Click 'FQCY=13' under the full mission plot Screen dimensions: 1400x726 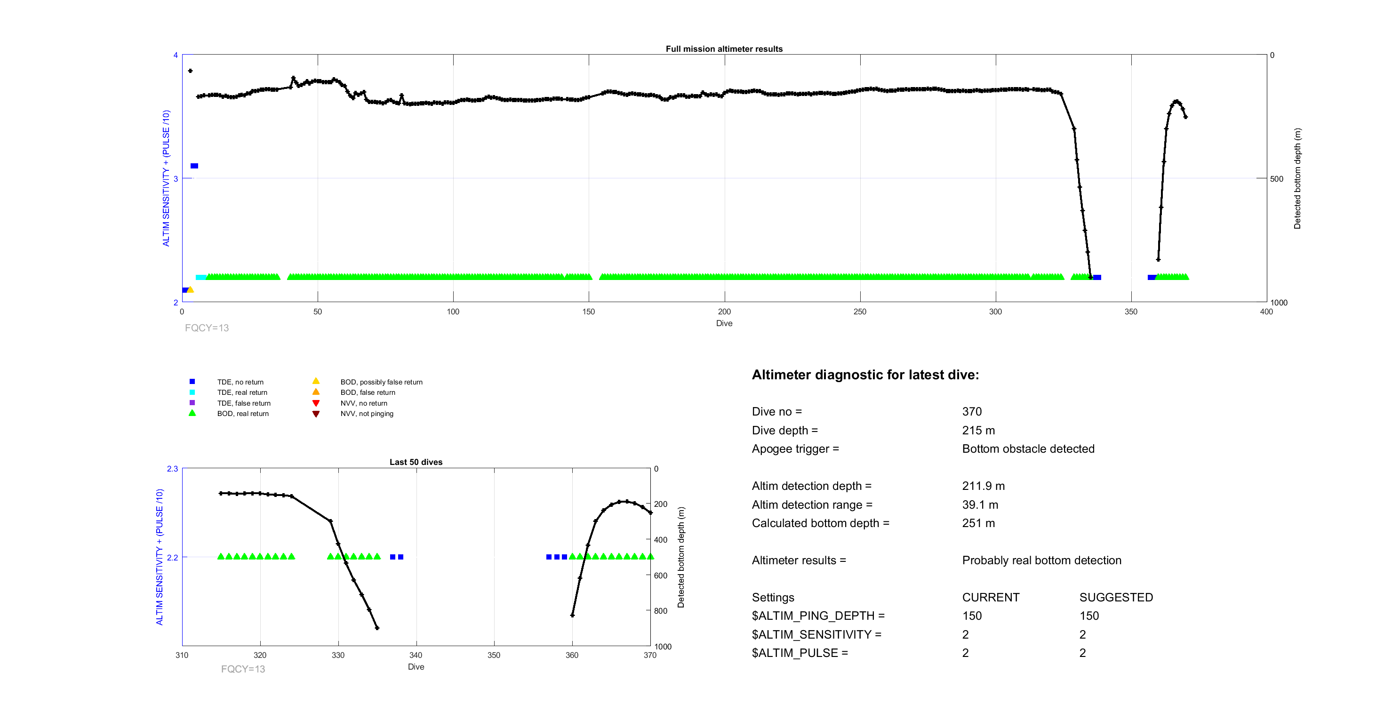[207, 327]
